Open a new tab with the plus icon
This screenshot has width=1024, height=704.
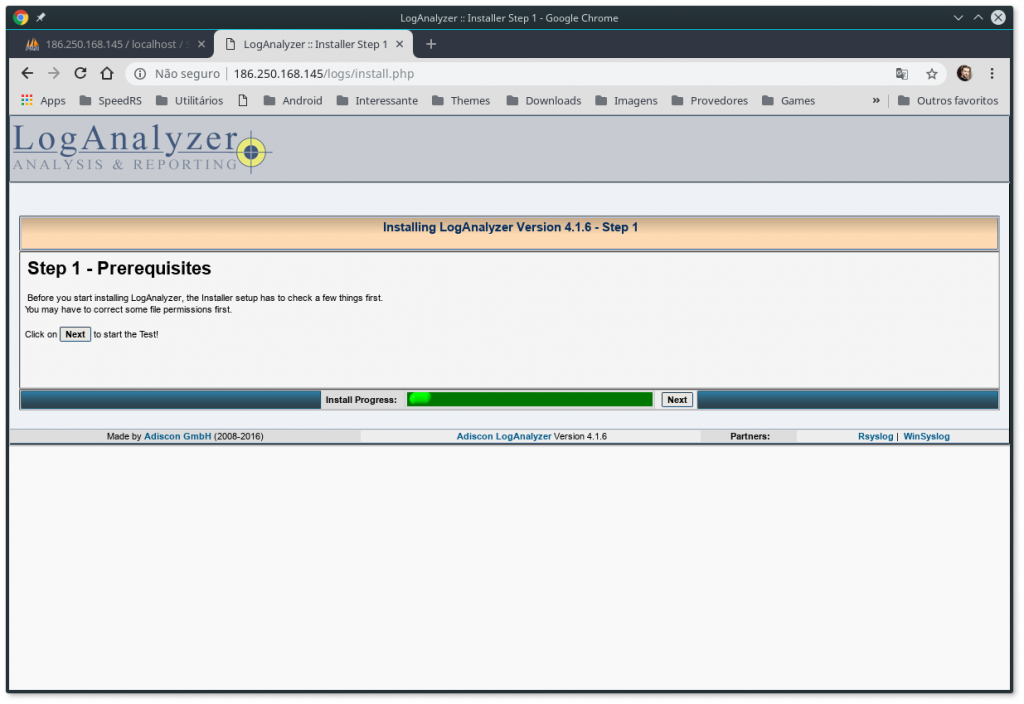430,44
